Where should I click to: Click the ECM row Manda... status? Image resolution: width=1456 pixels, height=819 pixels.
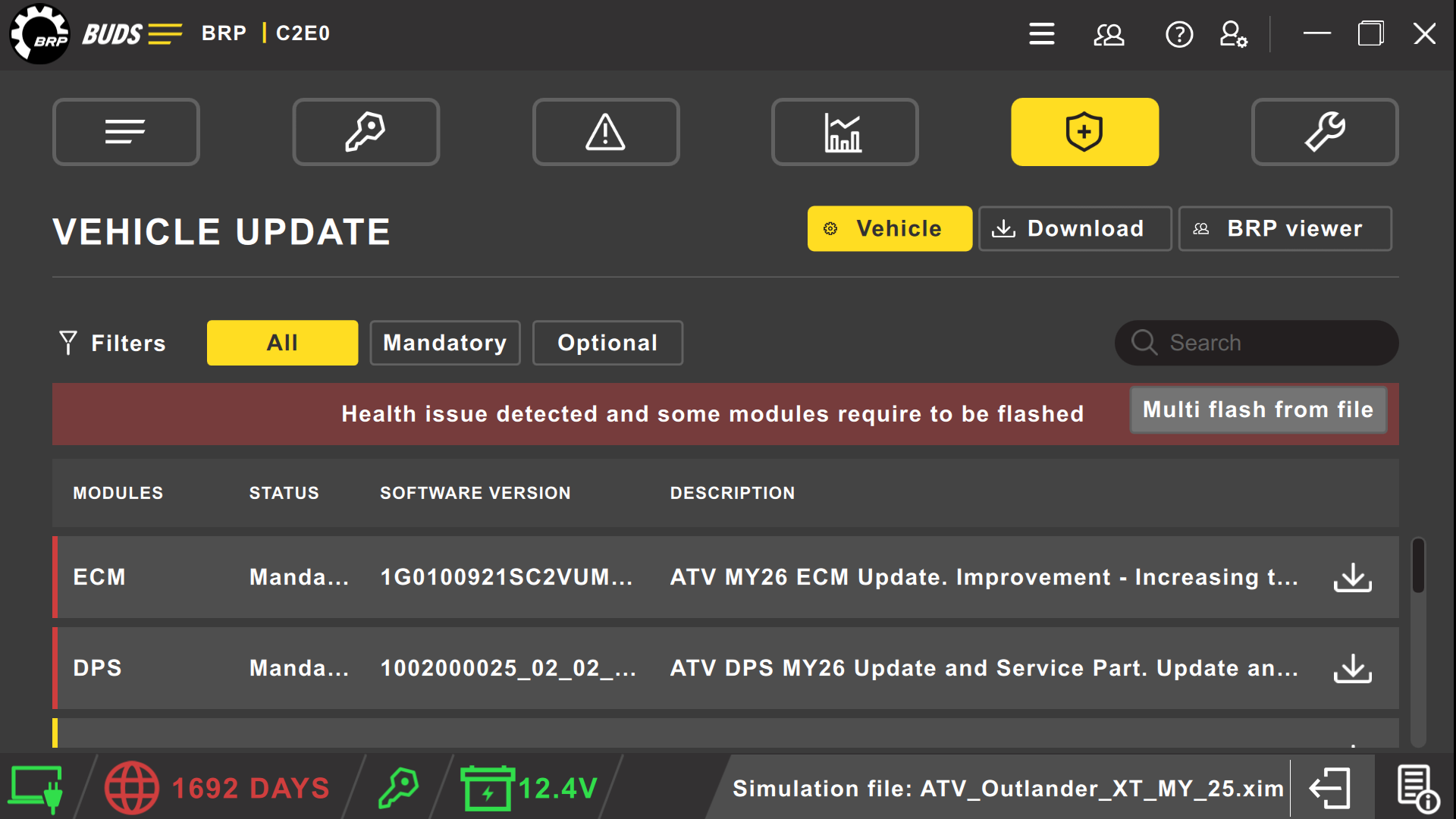(x=300, y=577)
